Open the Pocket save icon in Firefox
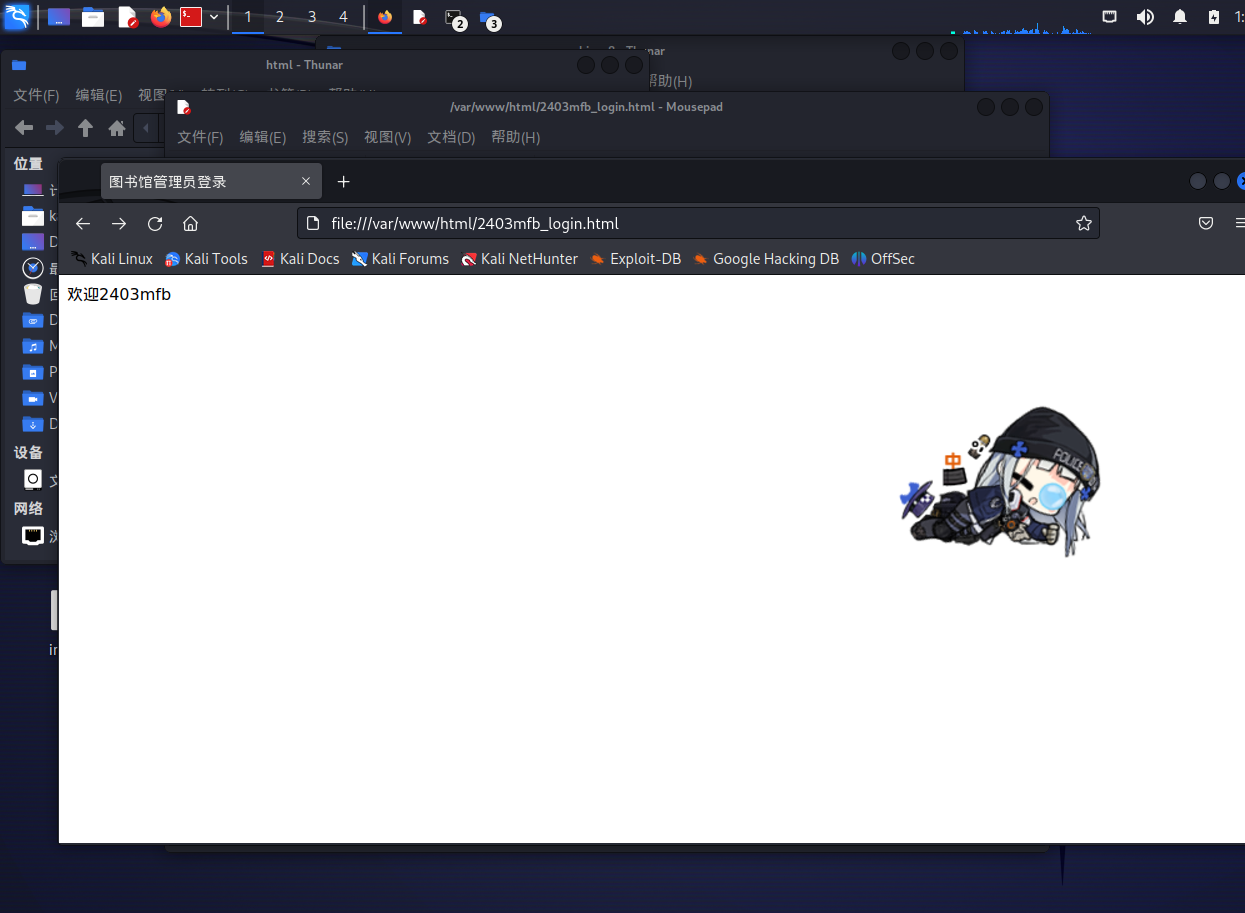The height and width of the screenshot is (913, 1245). click(1206, 223)
